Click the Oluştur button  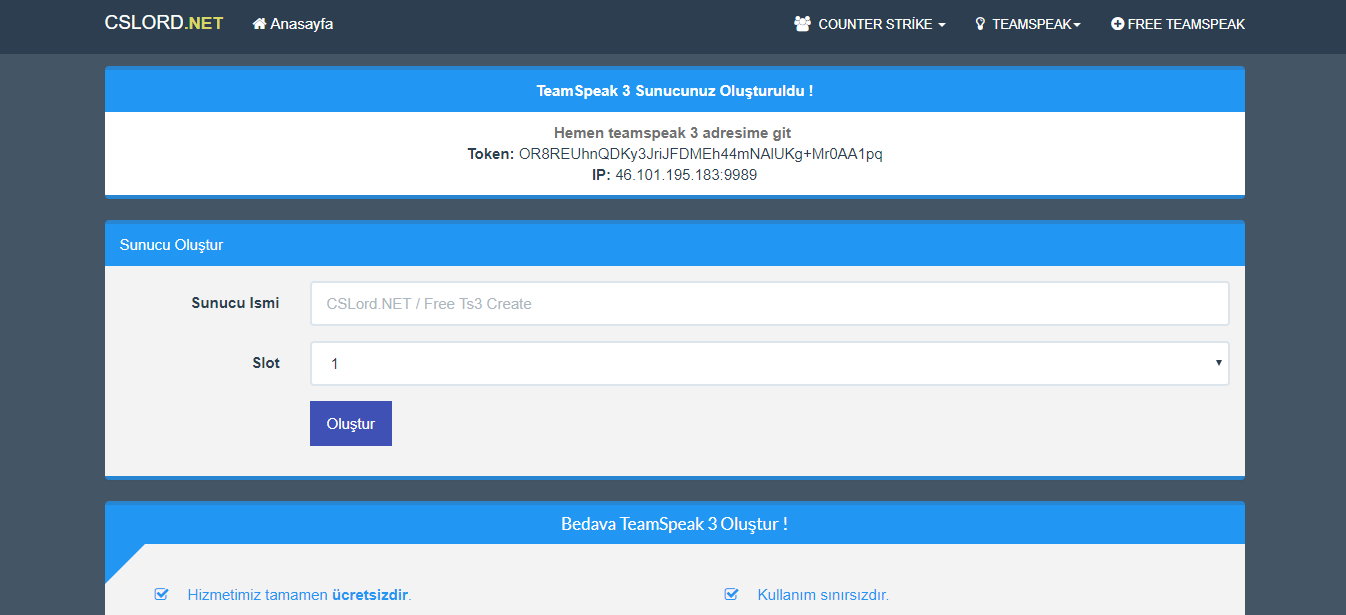click(x=351, y=423)
